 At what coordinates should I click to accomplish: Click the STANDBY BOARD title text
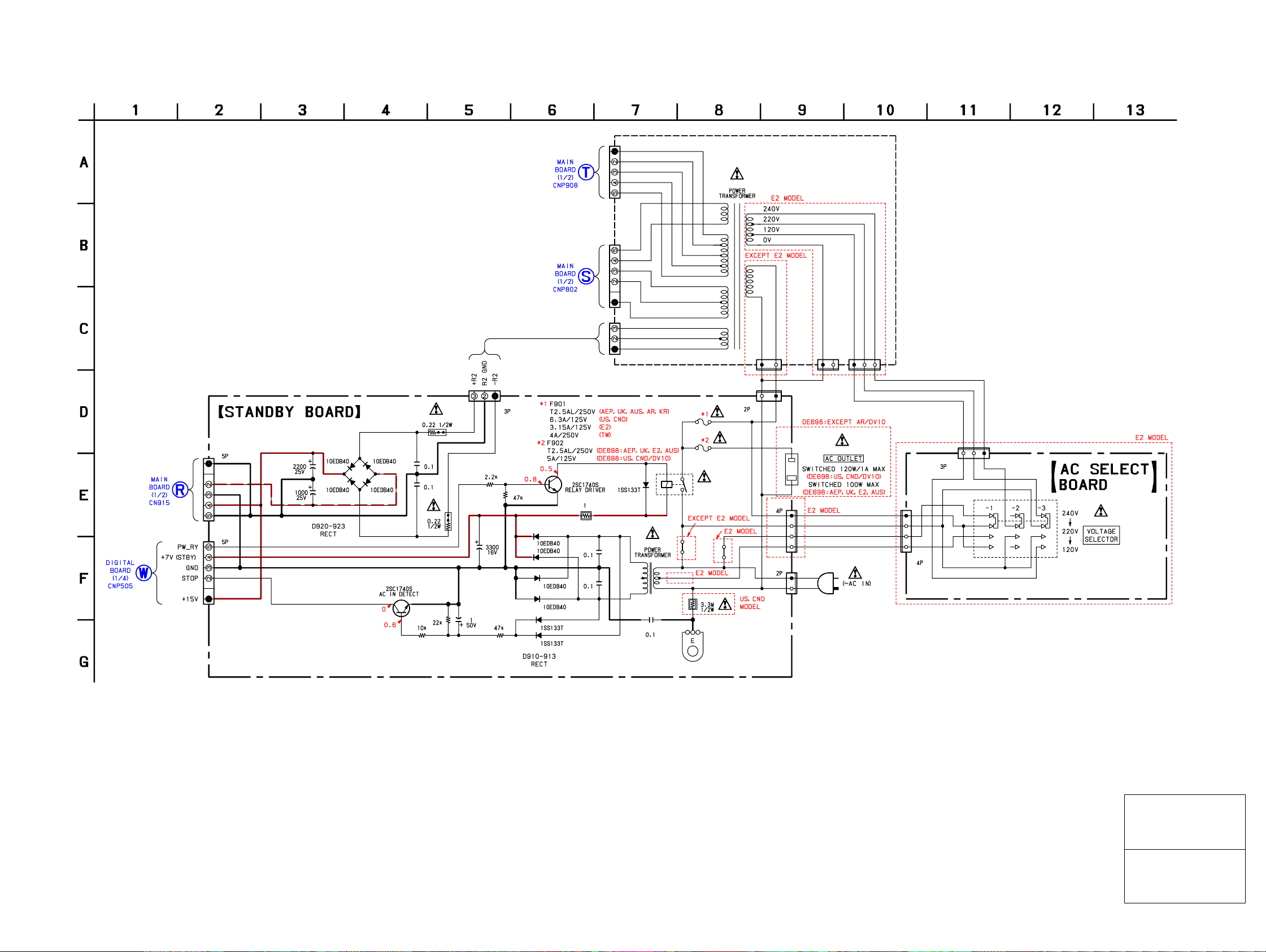click(x=289, y=412)
